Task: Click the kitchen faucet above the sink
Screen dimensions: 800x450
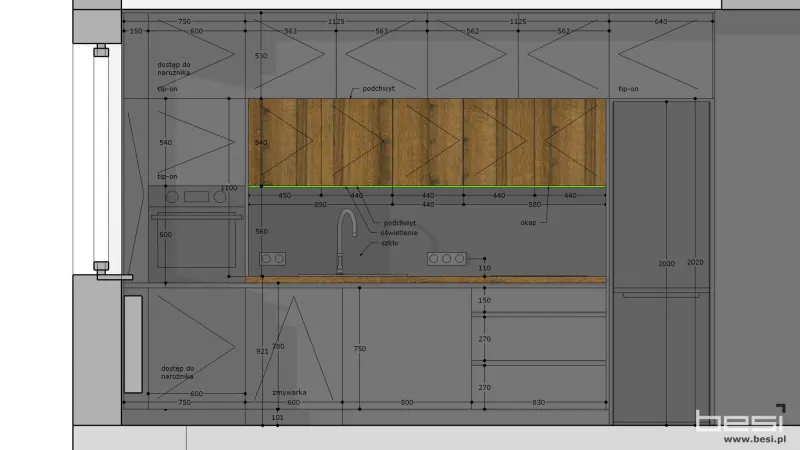Action: point(345,241)
